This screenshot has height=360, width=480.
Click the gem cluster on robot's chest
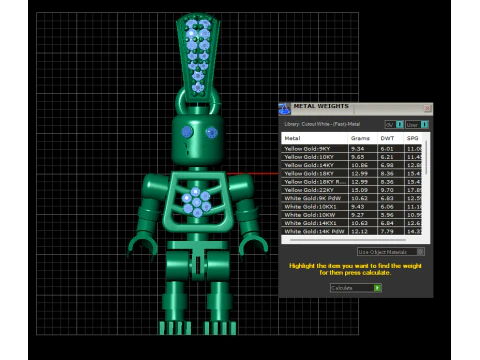pos(196,202)
